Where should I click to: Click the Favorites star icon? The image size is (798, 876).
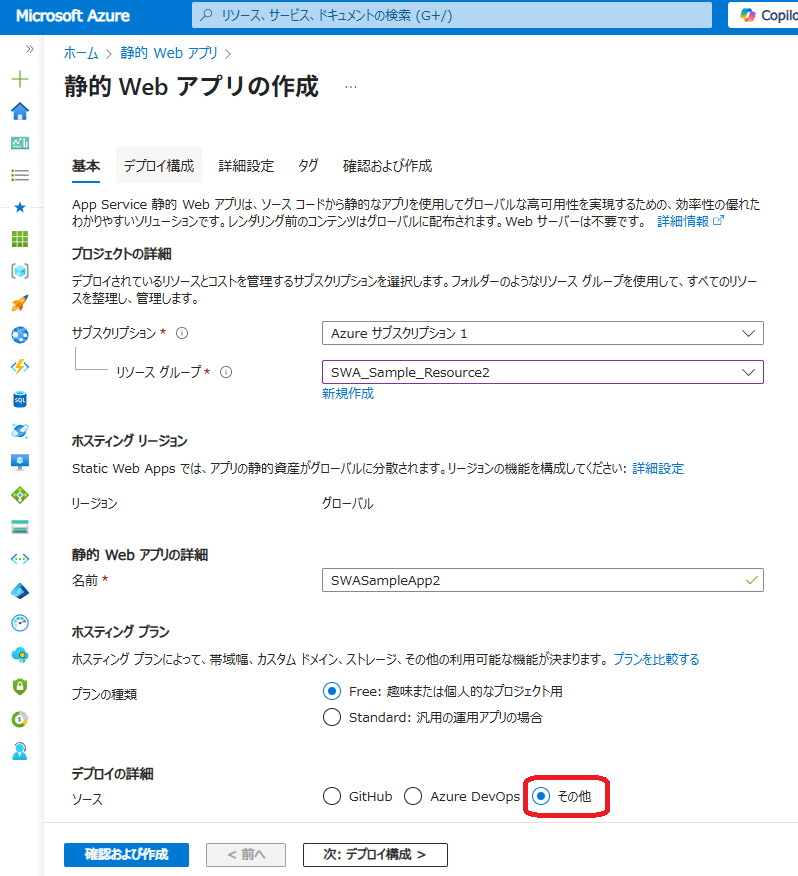[20, 207]
